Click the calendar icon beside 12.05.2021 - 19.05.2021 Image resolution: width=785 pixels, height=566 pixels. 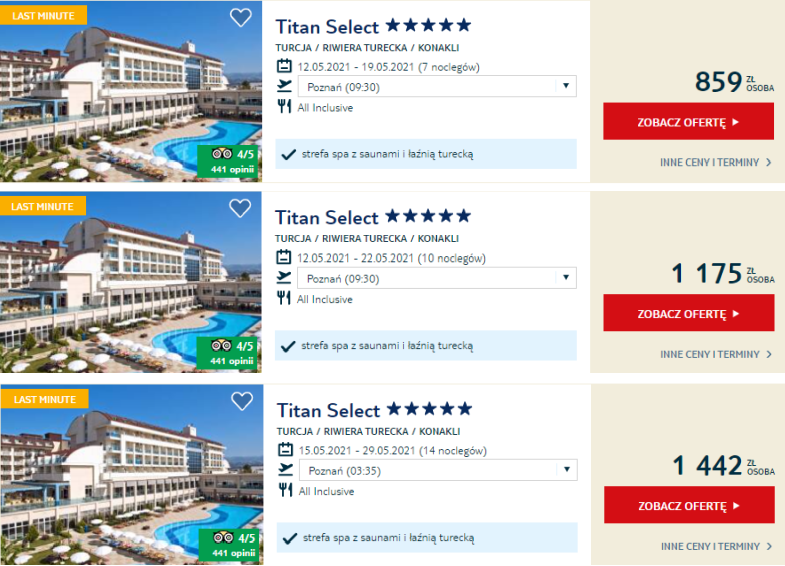[x=284, y=66]
